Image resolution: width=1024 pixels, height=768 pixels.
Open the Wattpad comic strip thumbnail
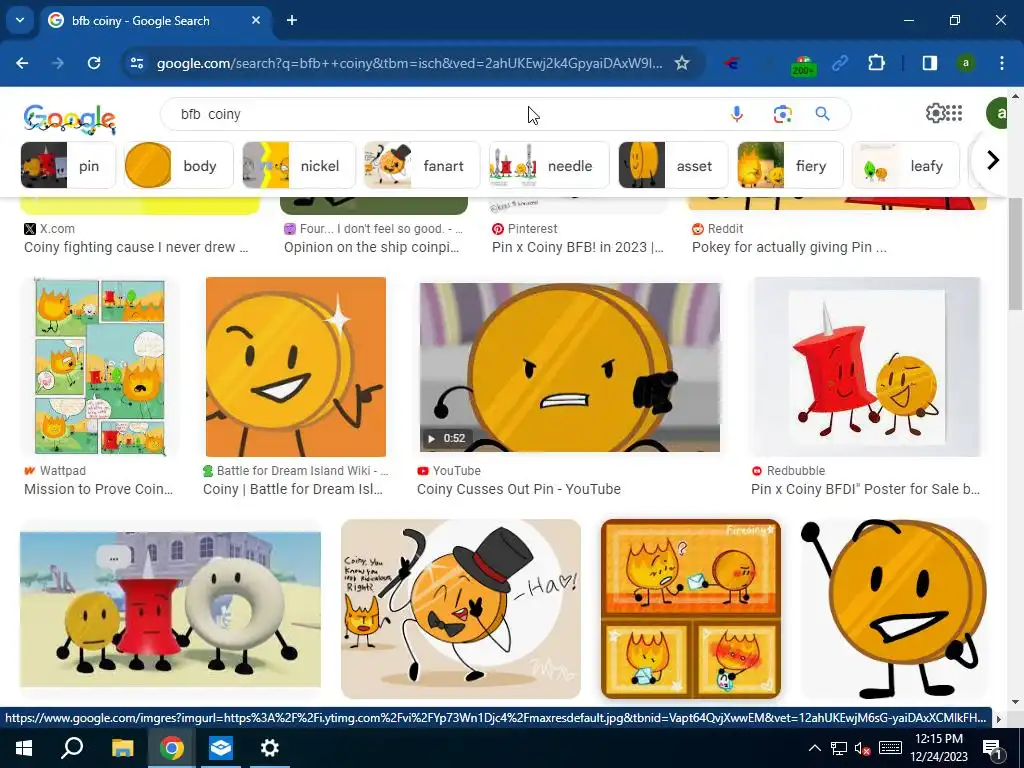click(99, 366)
